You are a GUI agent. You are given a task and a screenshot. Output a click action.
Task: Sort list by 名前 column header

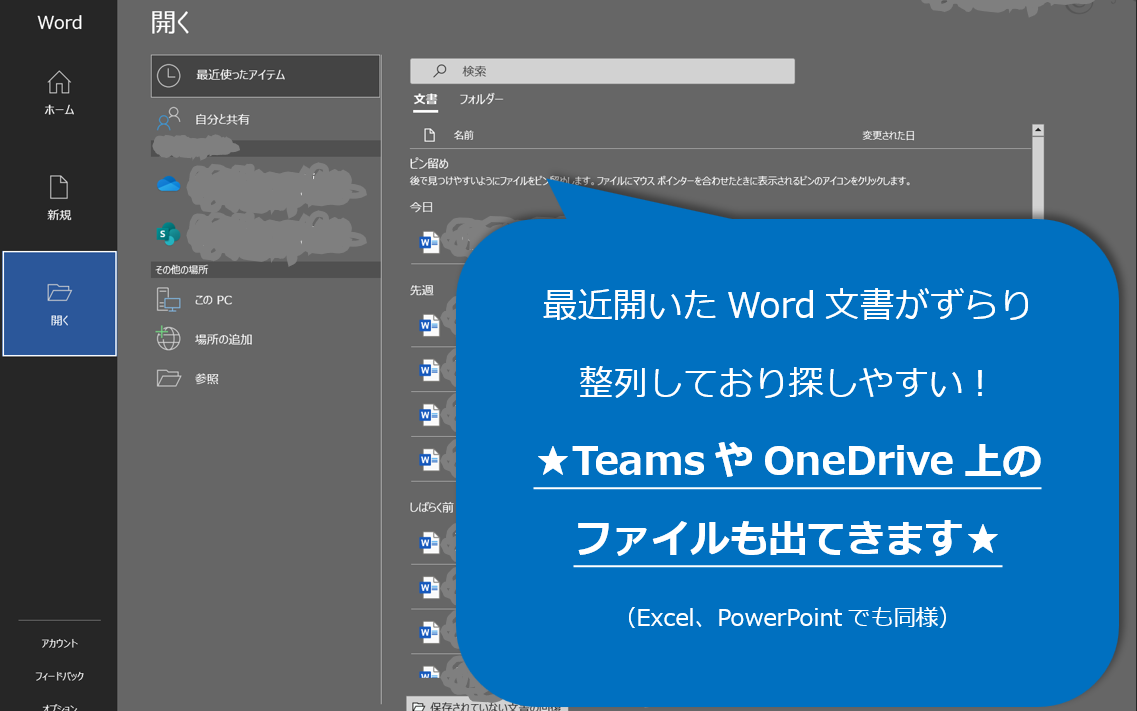pyautogui.click(x=463, y=136)
